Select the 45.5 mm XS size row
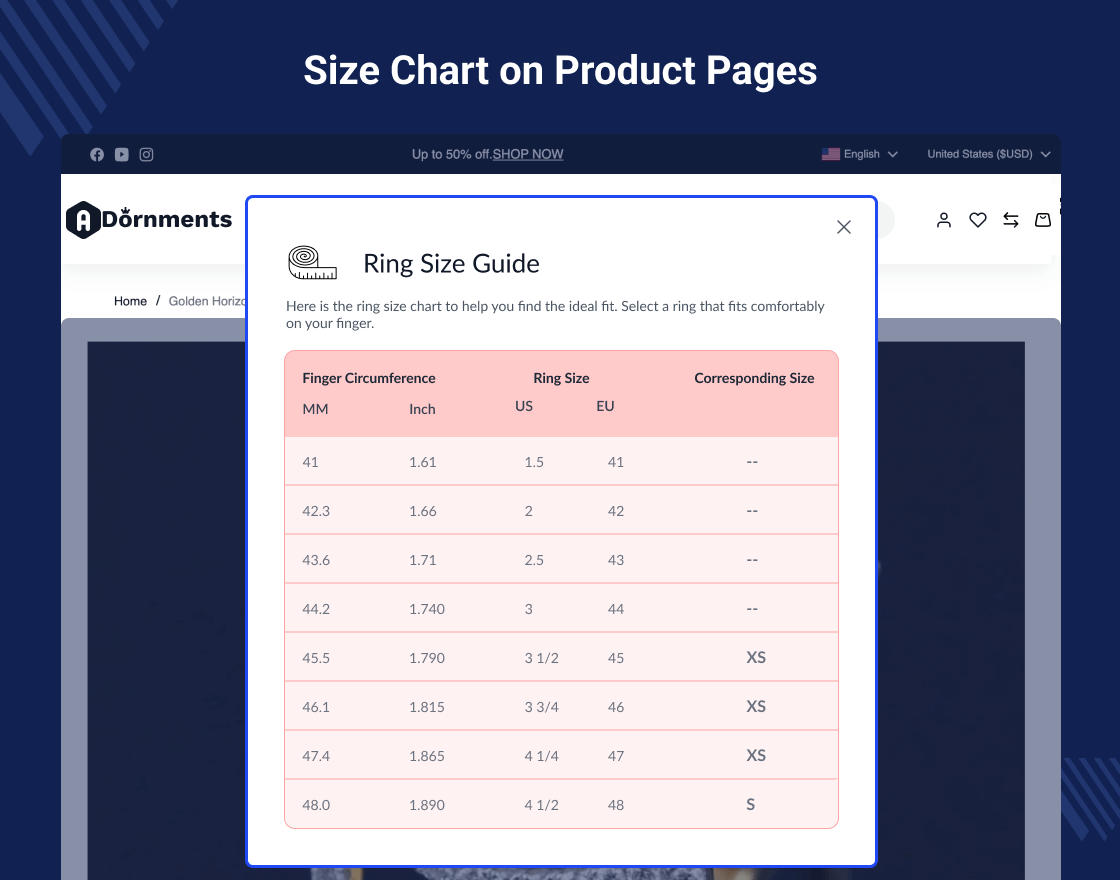The height and width of the screenshot is (880, 1120). pos(561,657)
